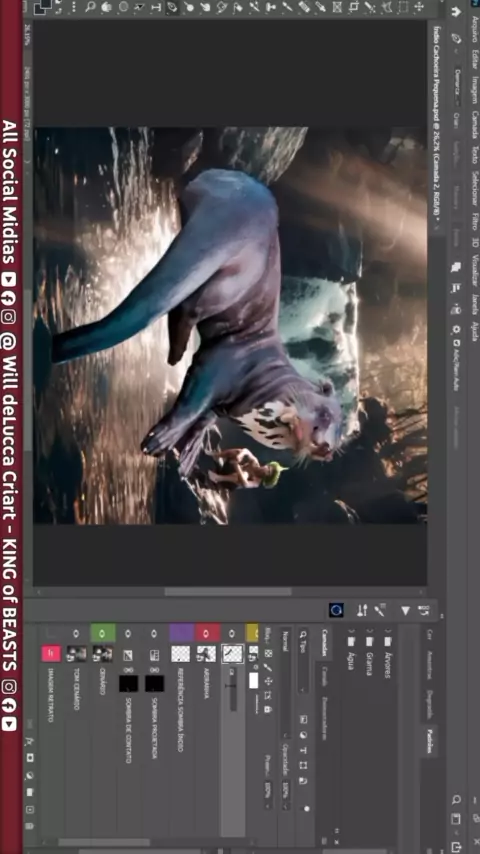Click the Home icon in options bar
Image resolution: width=480 pixels, height=854 pixels.
tap(457, 12)
